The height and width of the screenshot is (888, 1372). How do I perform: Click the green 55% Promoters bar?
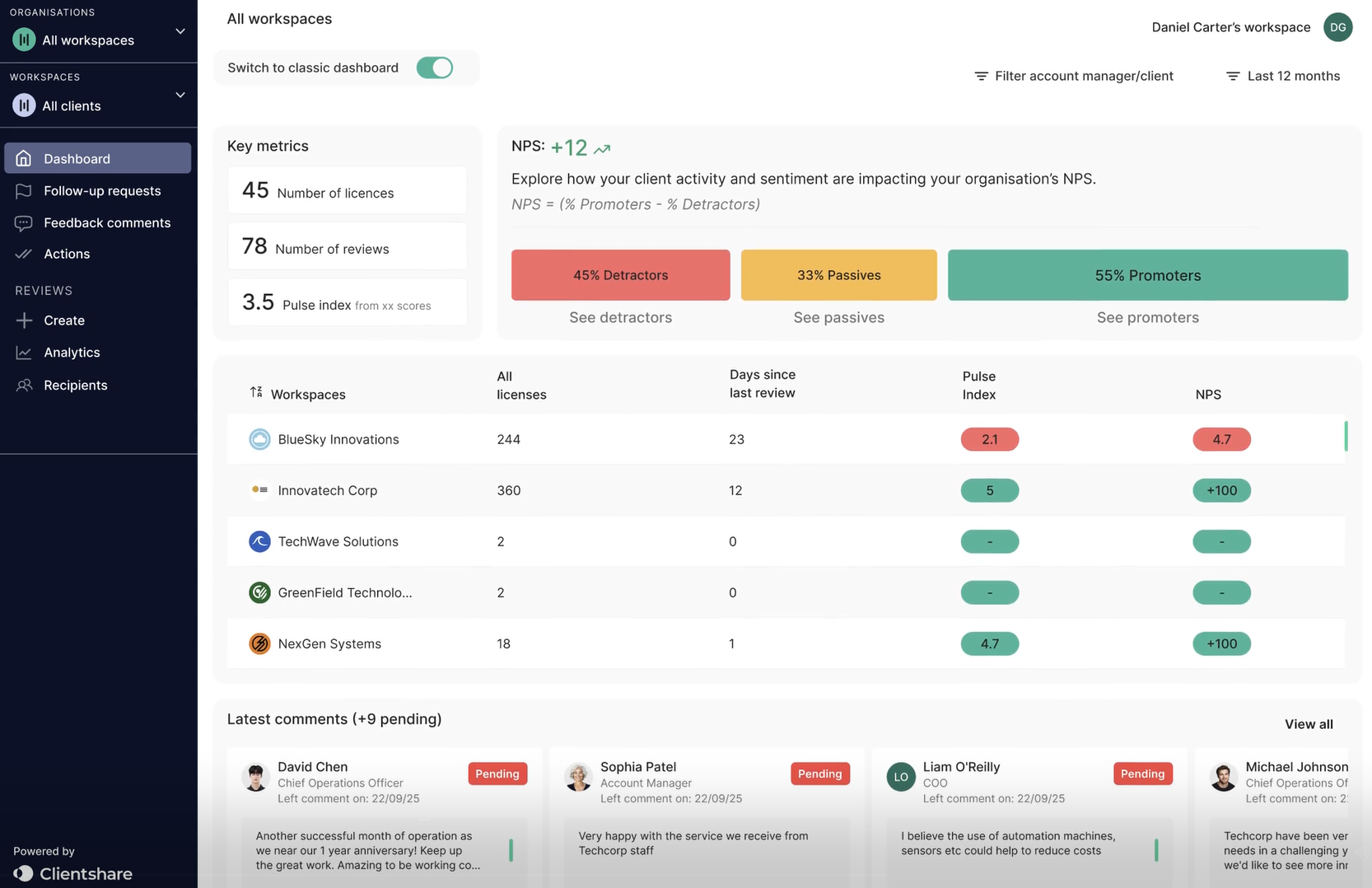[x=1147, y=275]
